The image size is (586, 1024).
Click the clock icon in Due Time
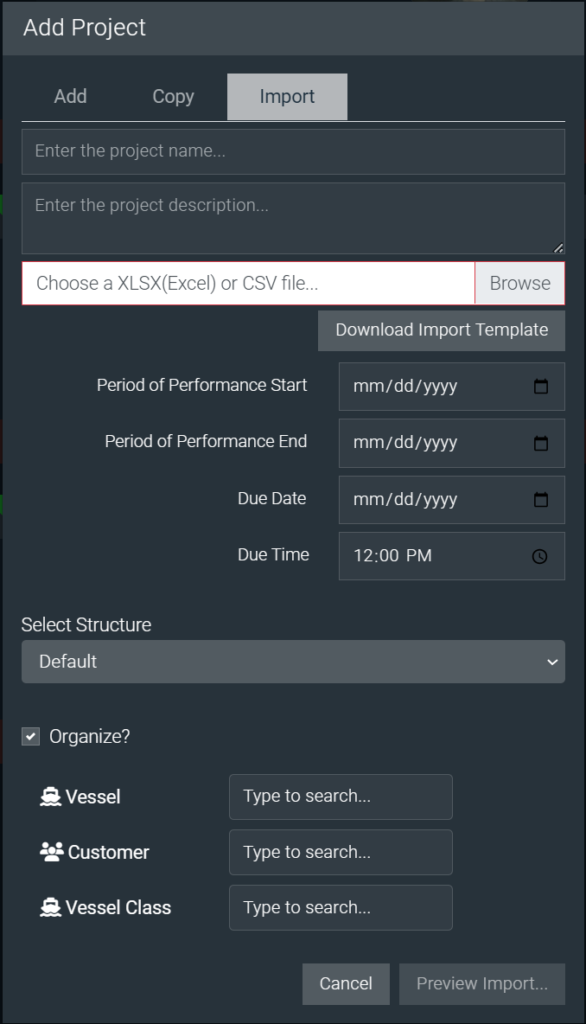(540, 556)
